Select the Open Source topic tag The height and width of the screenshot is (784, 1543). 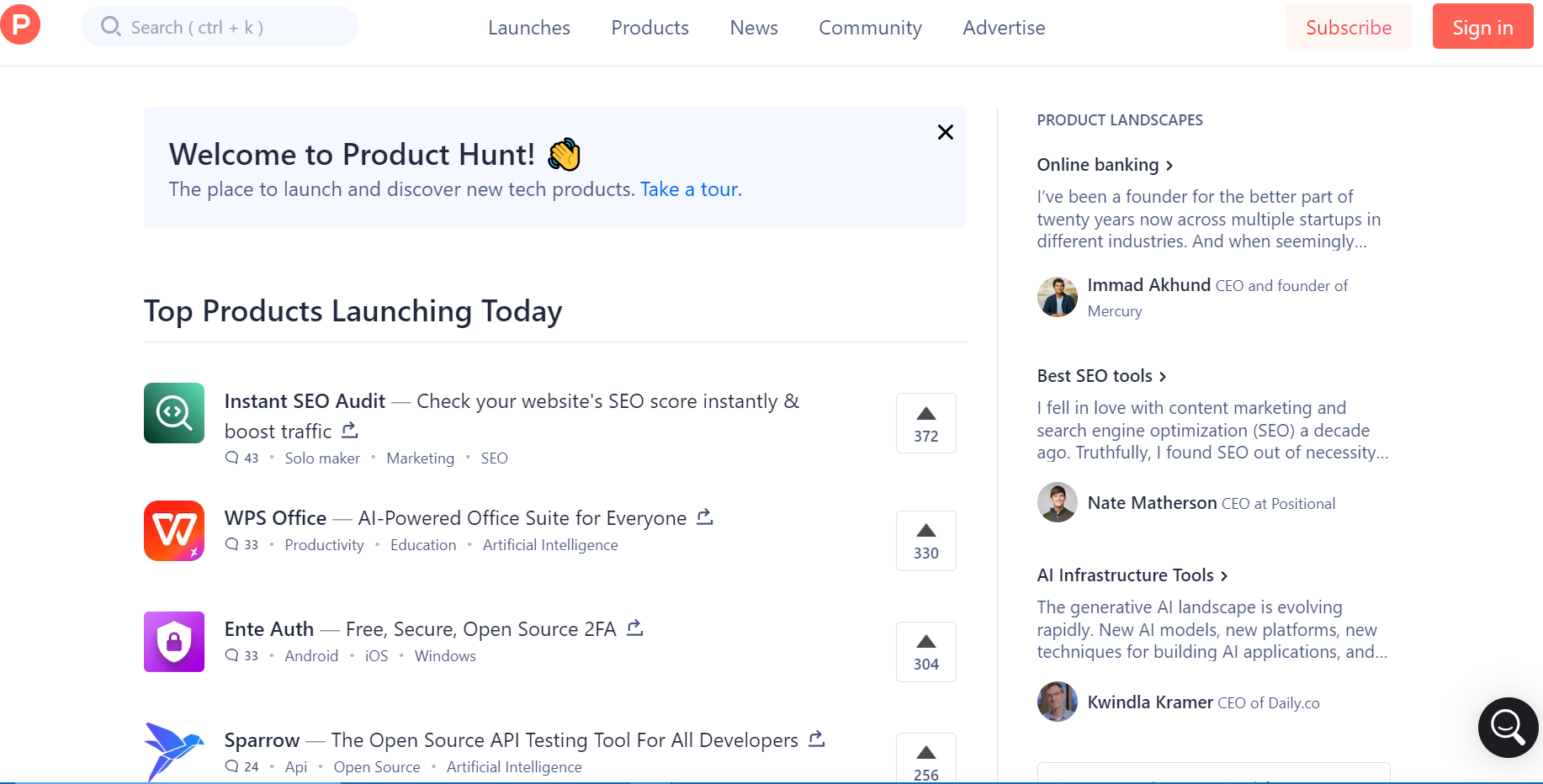tap(377, 767)
